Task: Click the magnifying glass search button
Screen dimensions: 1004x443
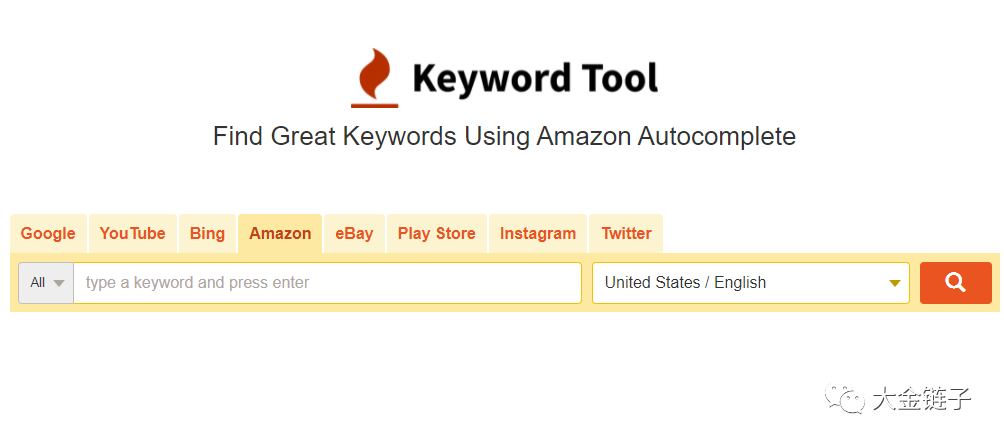Action: pyautogui.click(x=955, y=283)
